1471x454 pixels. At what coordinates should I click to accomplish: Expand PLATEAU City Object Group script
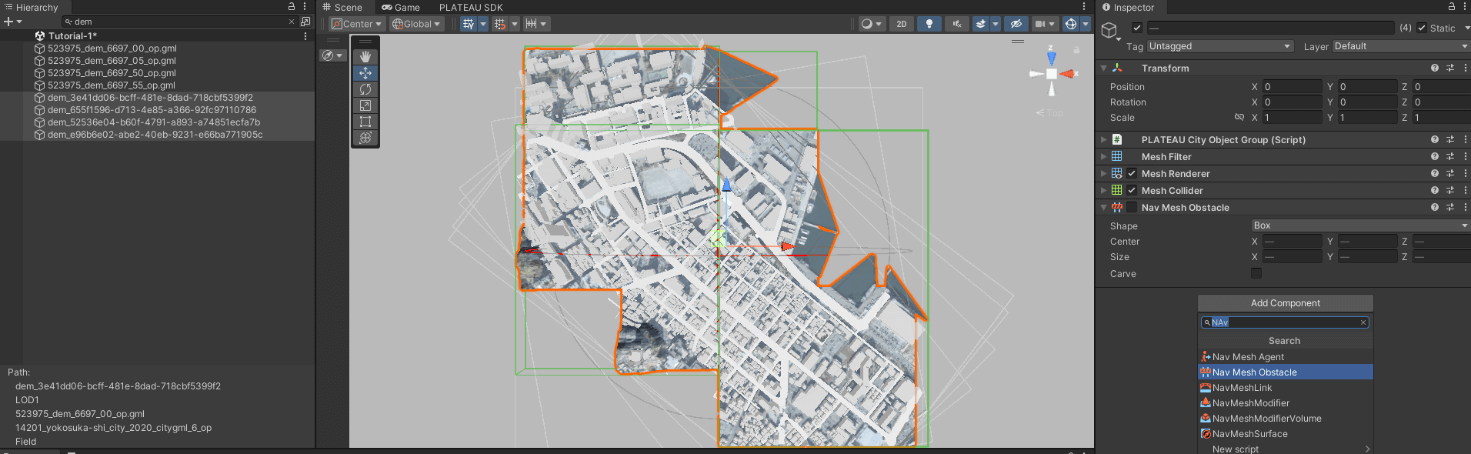click(1104, 140)
